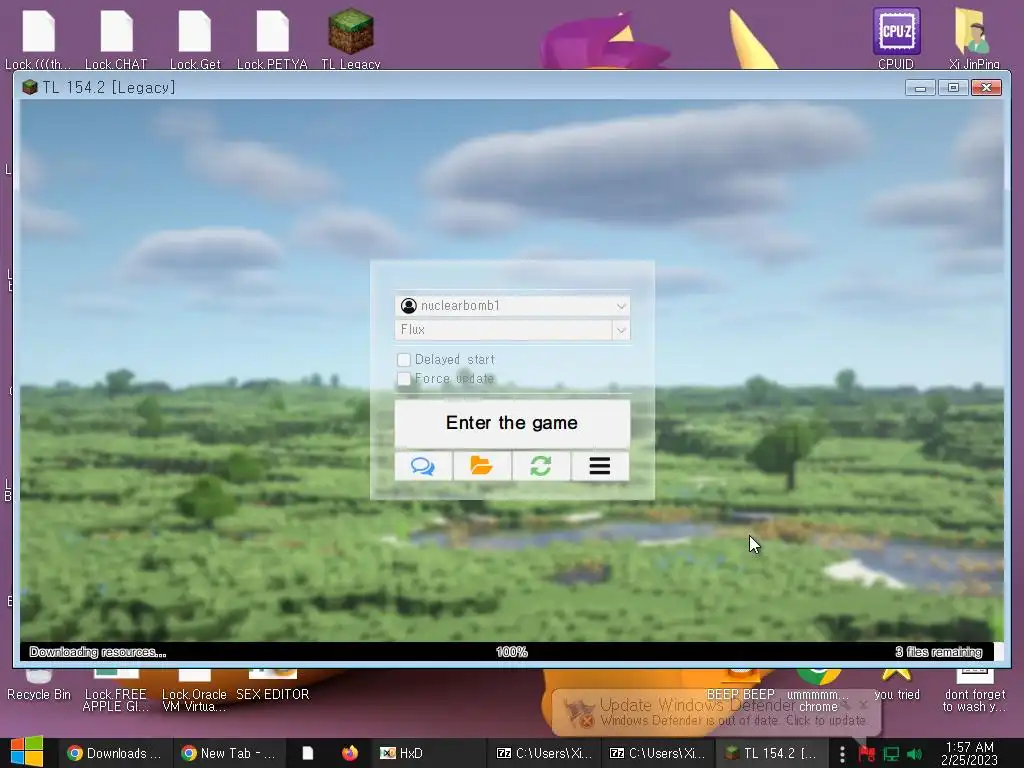Minimize the TL Legacy window
This screenshot has height=768, width=1024.
pyautogui.click(x=920, y=88)
